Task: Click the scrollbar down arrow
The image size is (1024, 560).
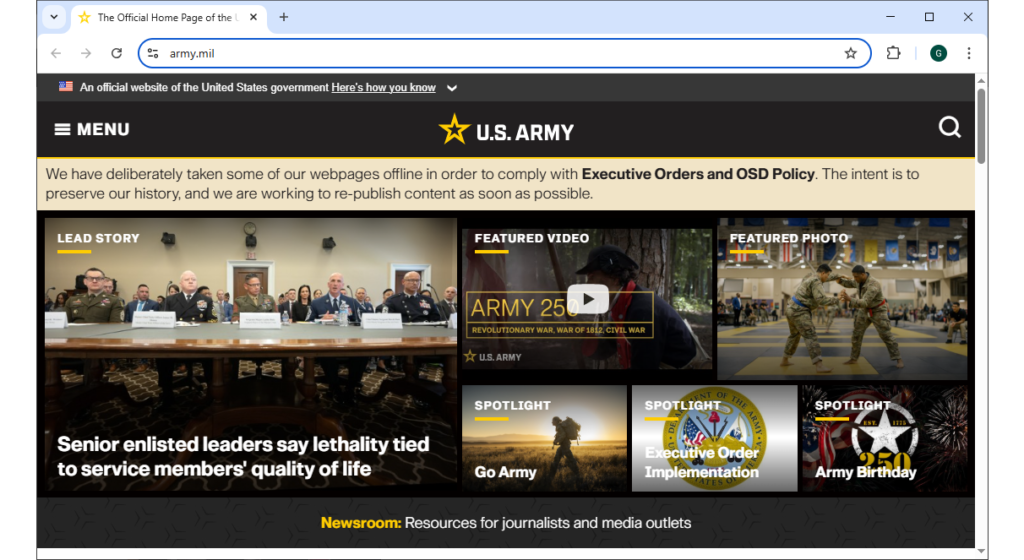Action: (x=981, y=551)
